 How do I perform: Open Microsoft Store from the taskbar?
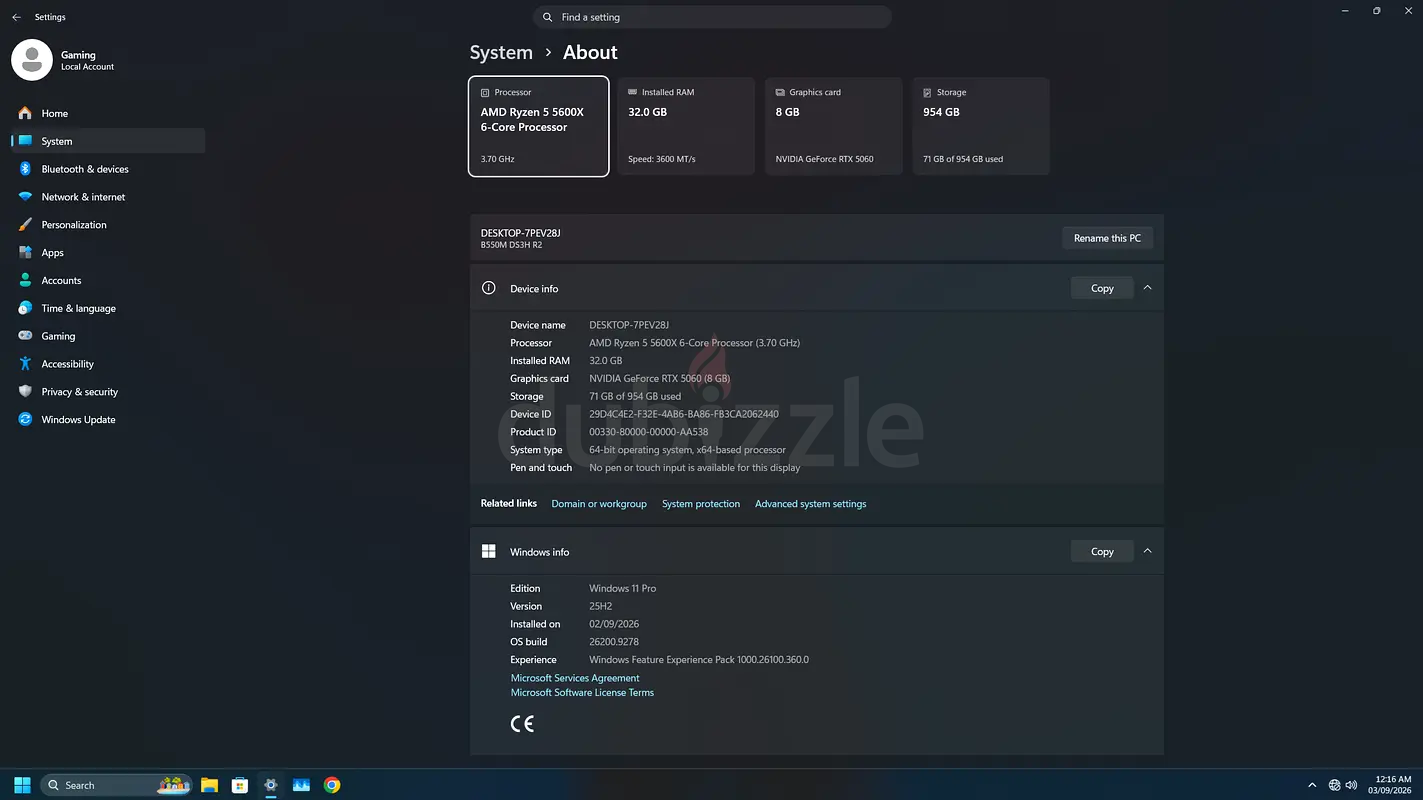coord(240,785)
